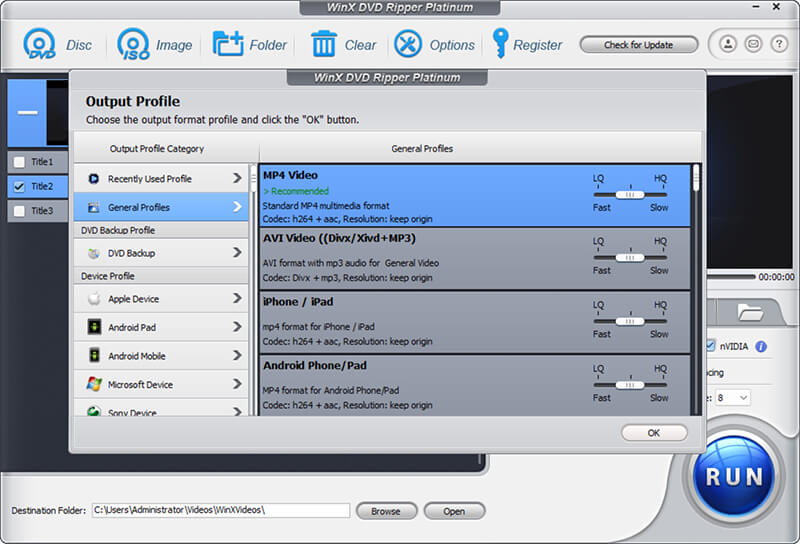Image resolution: width=800 pixels, height=544 pixels.
Task: Expand Sony Device chevron
Action: coord(237,411)
